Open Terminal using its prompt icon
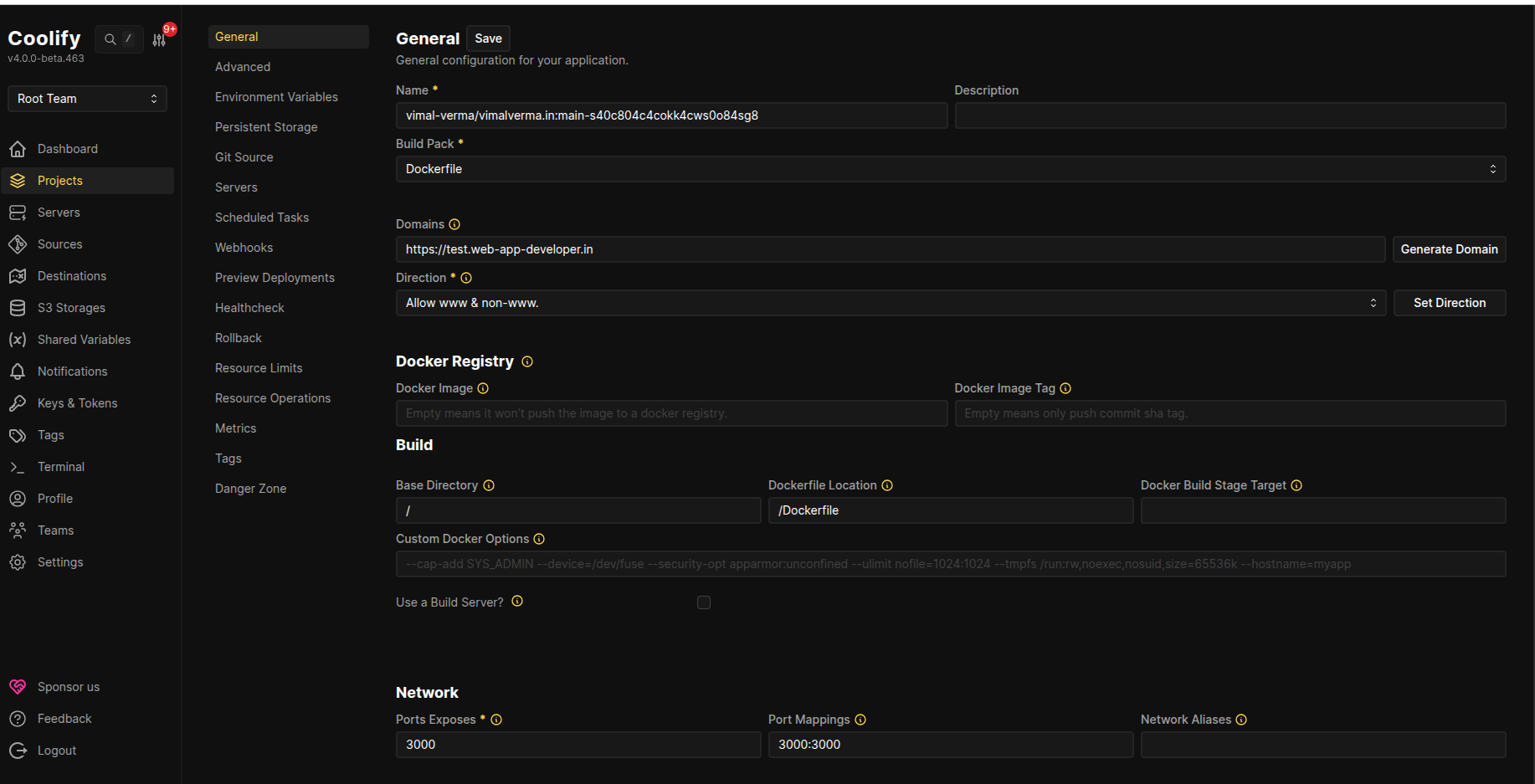 (18, 466)
